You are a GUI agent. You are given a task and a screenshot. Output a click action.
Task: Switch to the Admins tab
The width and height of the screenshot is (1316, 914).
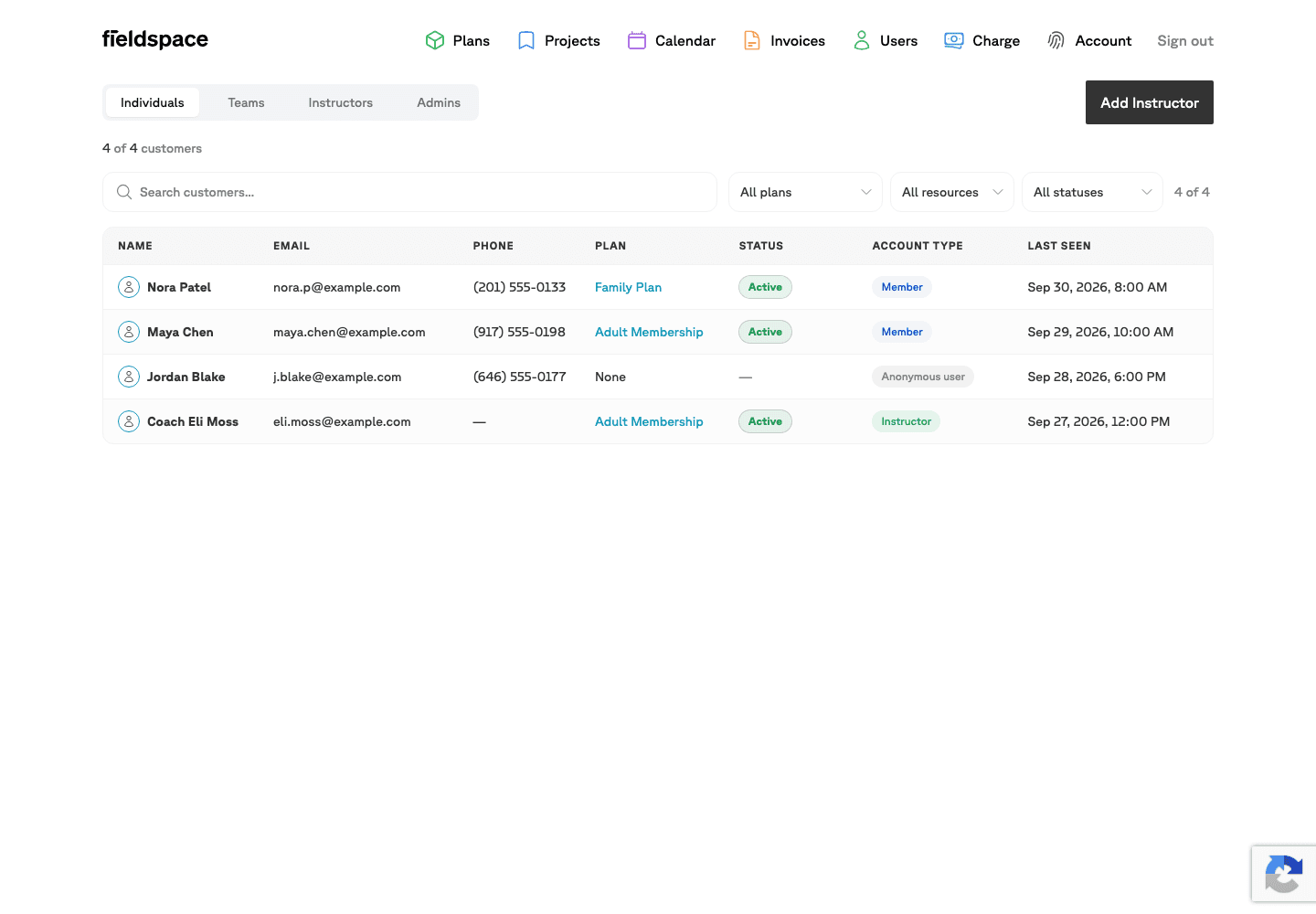pos(439,102)
